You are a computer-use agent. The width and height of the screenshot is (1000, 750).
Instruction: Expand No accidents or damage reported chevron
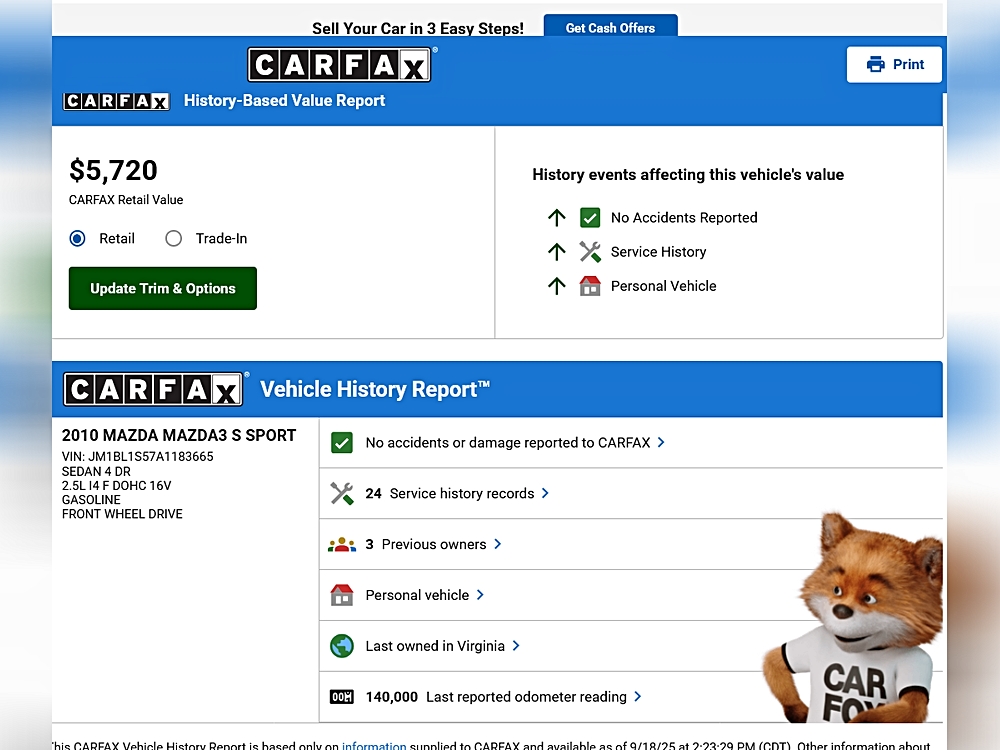point(661,442)
